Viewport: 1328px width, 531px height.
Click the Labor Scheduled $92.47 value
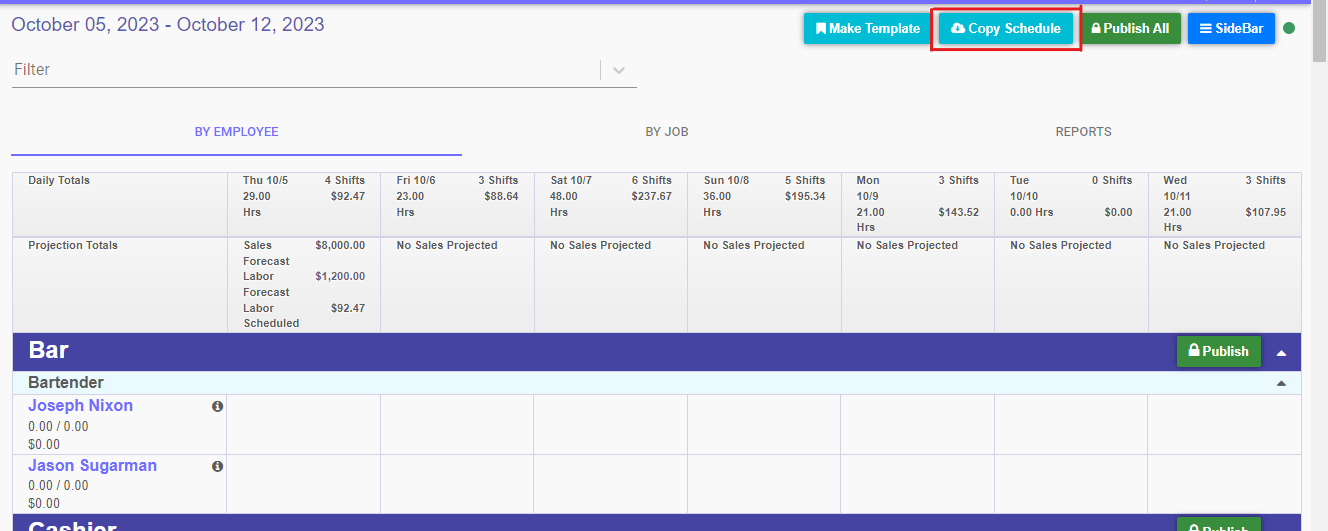(x=348, y=308)
